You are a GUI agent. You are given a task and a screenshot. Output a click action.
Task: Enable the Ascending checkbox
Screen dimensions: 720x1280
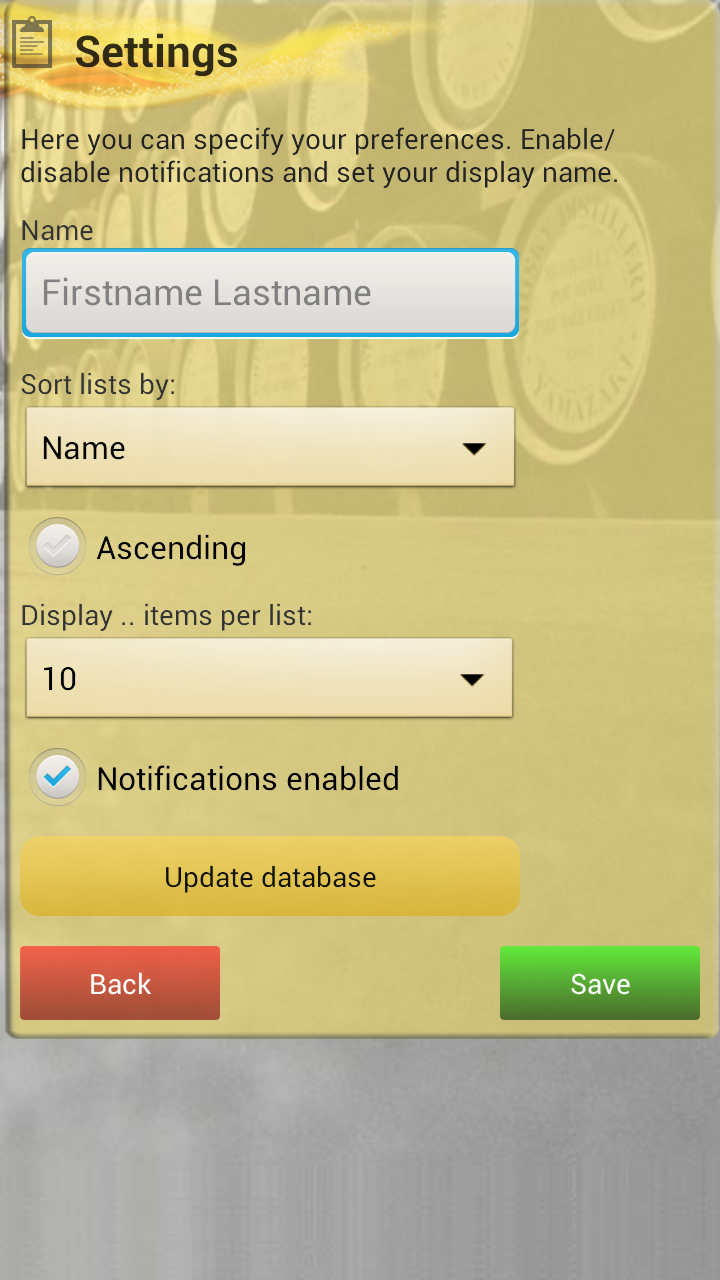[x=58, y=547]
